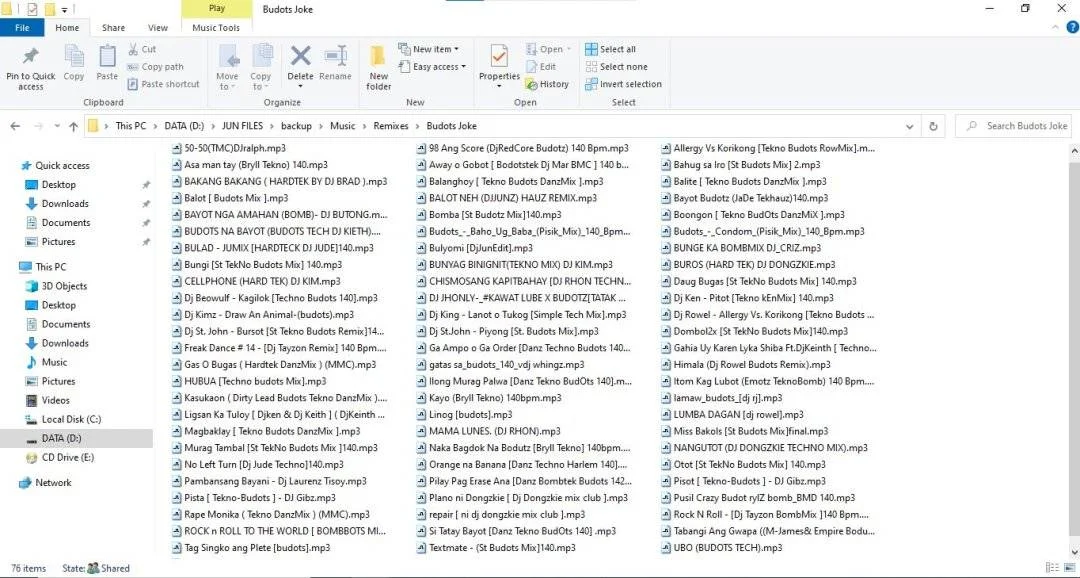Switch to large icons view in status bar
The width and height of the screenshot is (1080, 578).
[1070, 568]
